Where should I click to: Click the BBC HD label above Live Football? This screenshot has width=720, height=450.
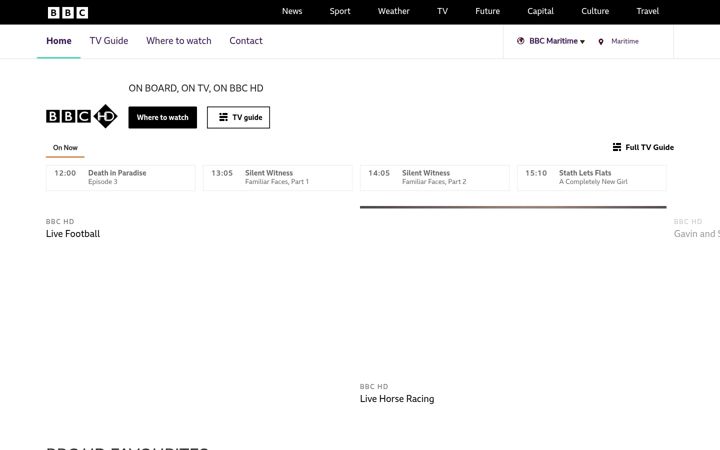[x=60, y=221]
